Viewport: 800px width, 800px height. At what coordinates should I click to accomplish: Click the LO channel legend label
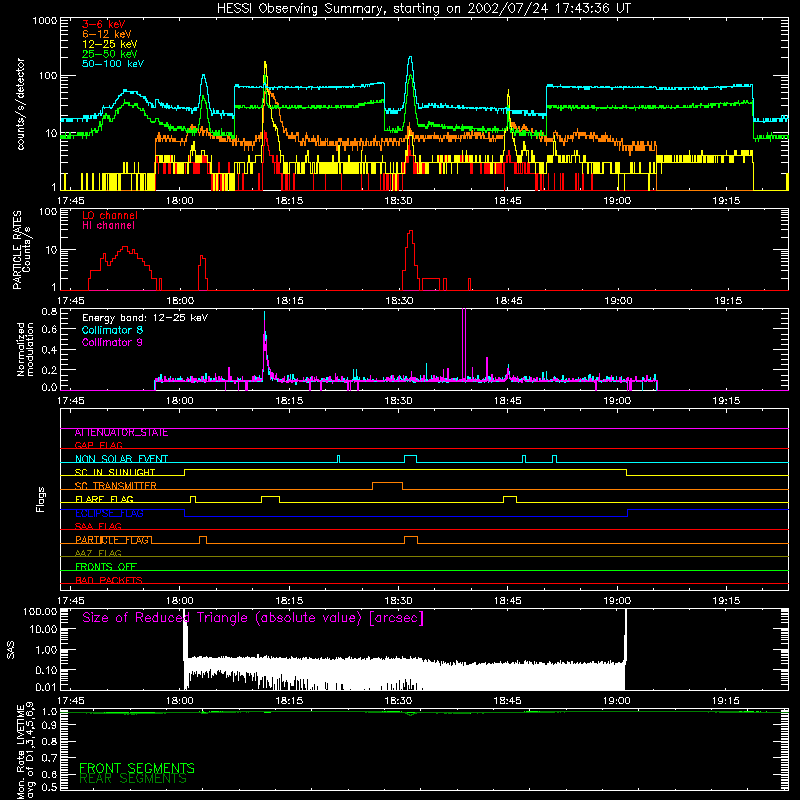[x=110, y=216]
